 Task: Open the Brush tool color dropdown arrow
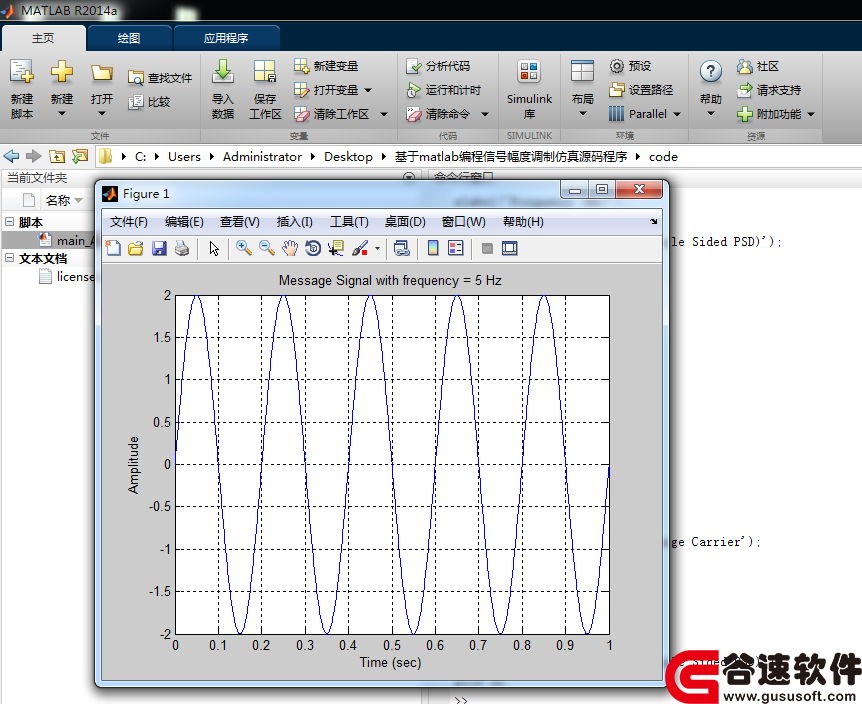tap(378, 248)
